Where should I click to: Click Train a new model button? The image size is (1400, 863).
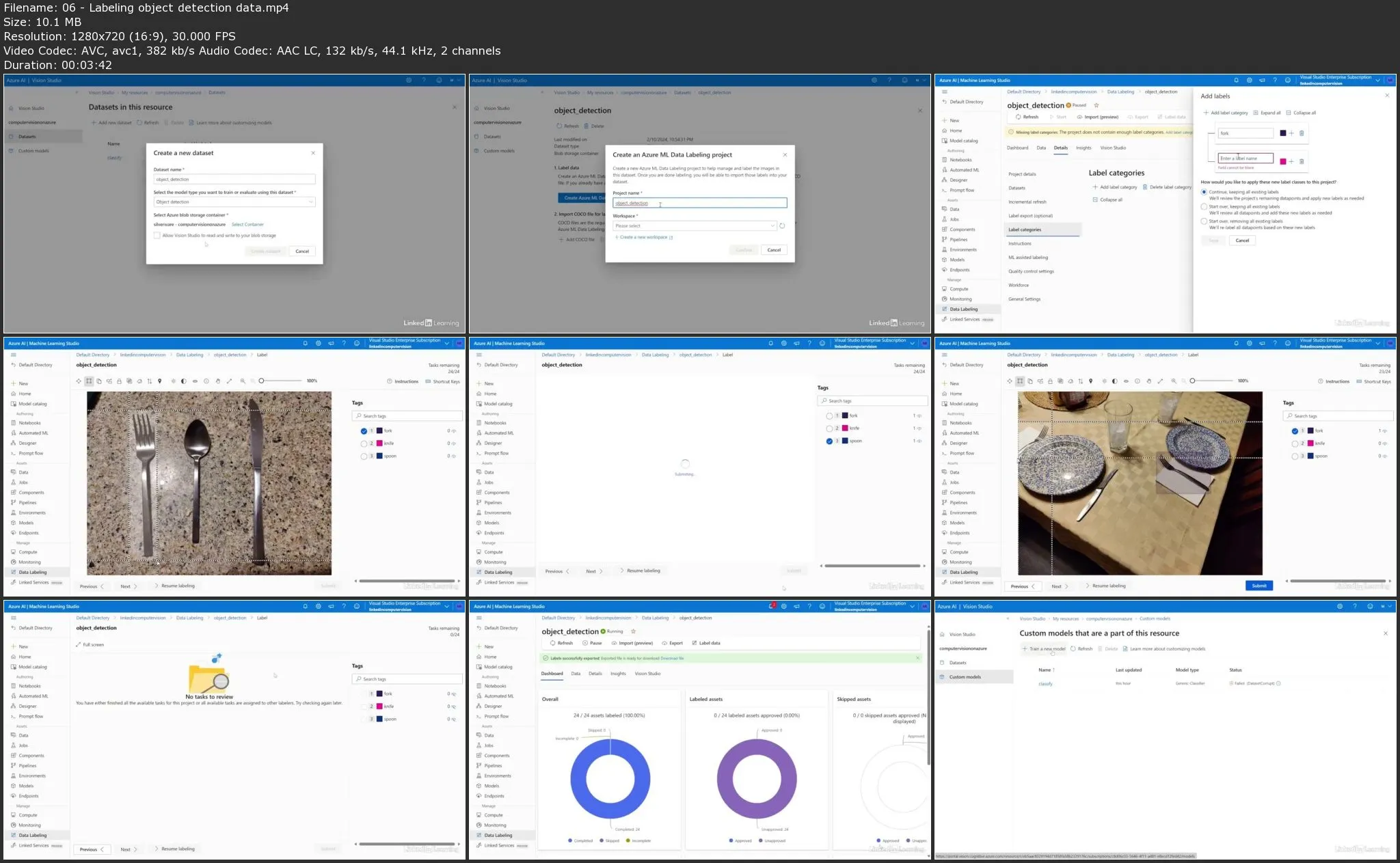point(1044,648)
